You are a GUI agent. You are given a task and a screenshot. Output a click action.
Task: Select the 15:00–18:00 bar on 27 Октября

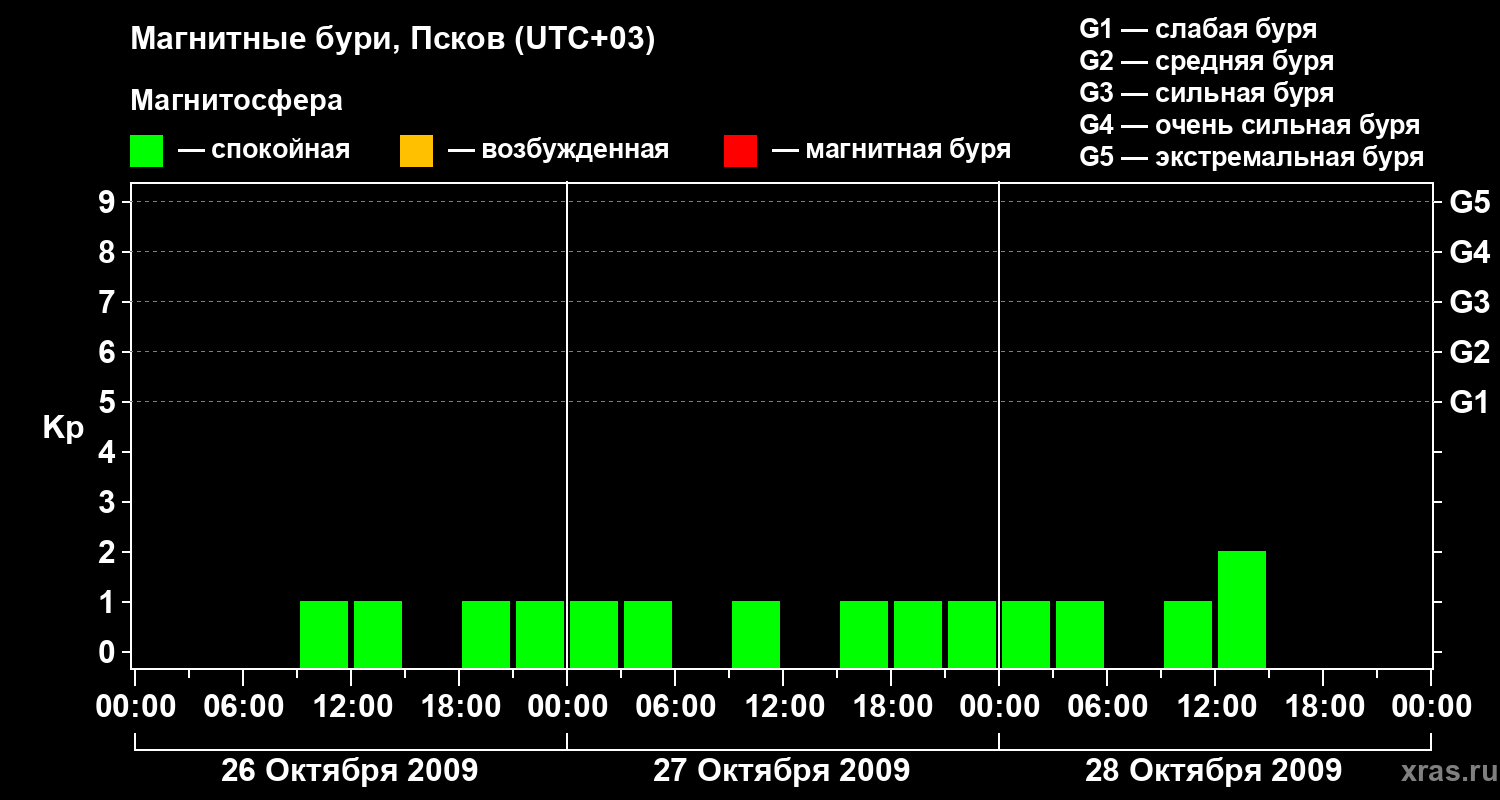864,634
